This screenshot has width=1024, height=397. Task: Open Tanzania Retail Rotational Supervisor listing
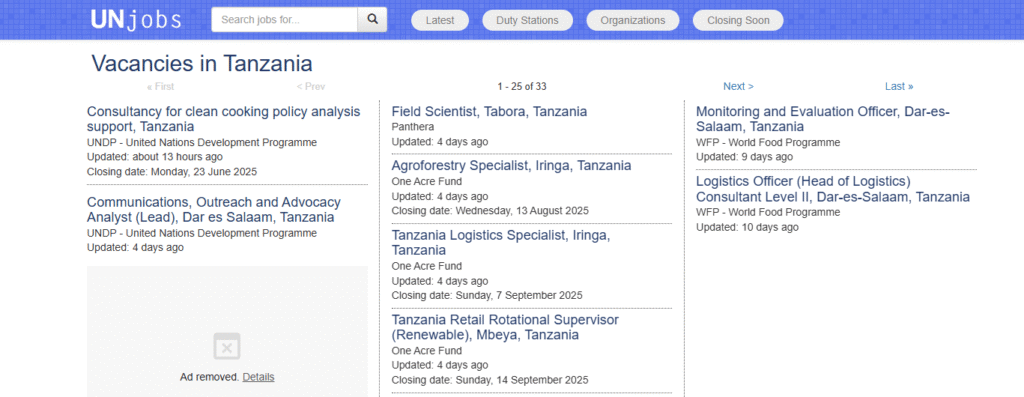[505, 327]
